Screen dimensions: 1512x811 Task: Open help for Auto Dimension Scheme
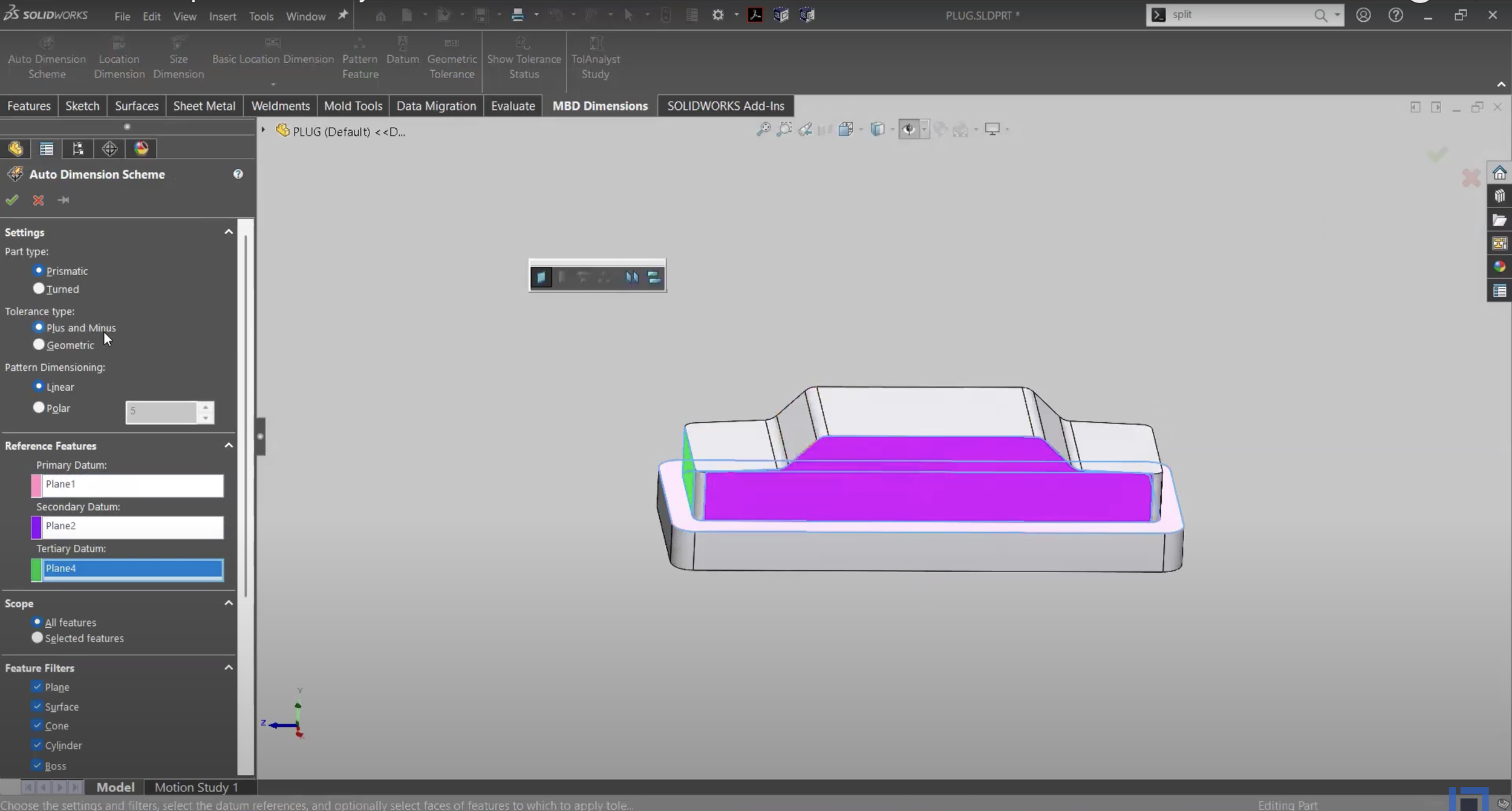pyautogui.click(x=238, y=174)
